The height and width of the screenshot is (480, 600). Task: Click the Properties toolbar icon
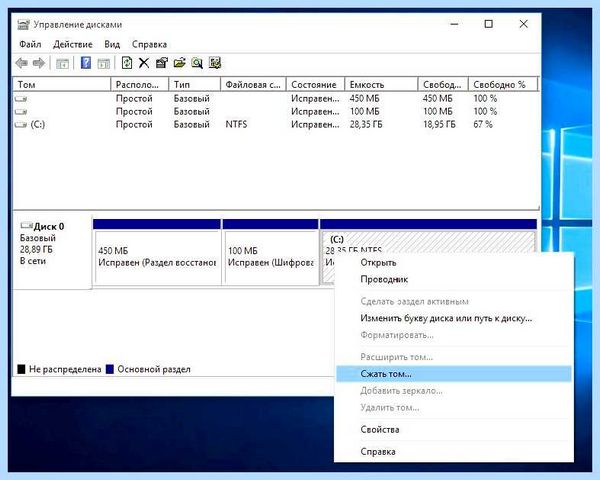162,63
